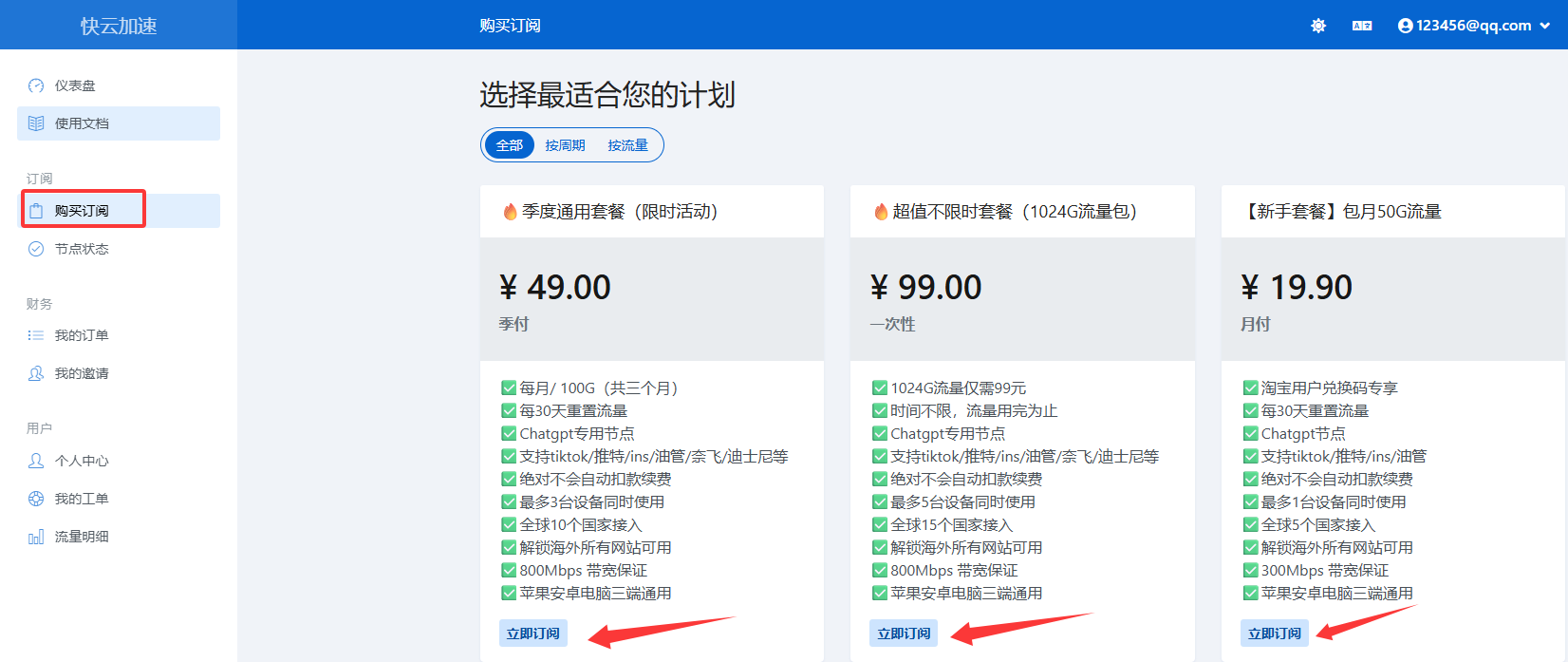This screenshot has height=662, width=1568.
Task: Click the 我的工单 lifebuoy icon
Action: 36,499
